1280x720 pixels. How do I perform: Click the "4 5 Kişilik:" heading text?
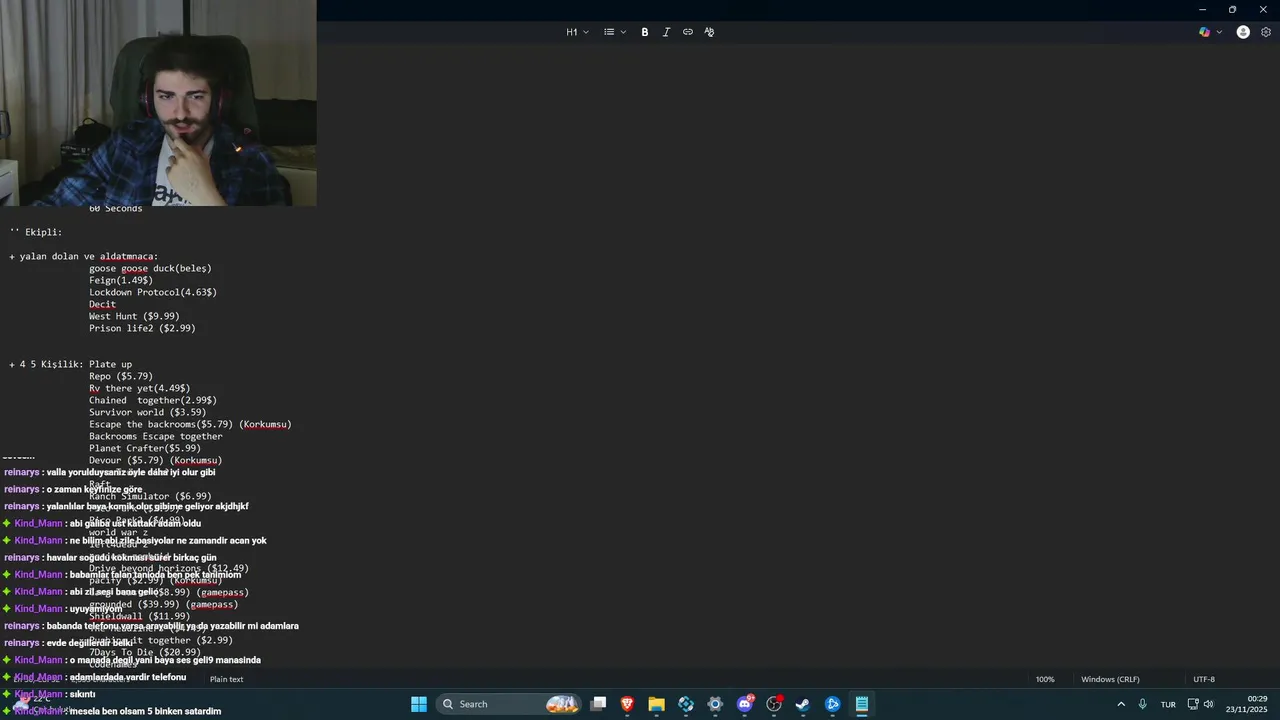51,364
